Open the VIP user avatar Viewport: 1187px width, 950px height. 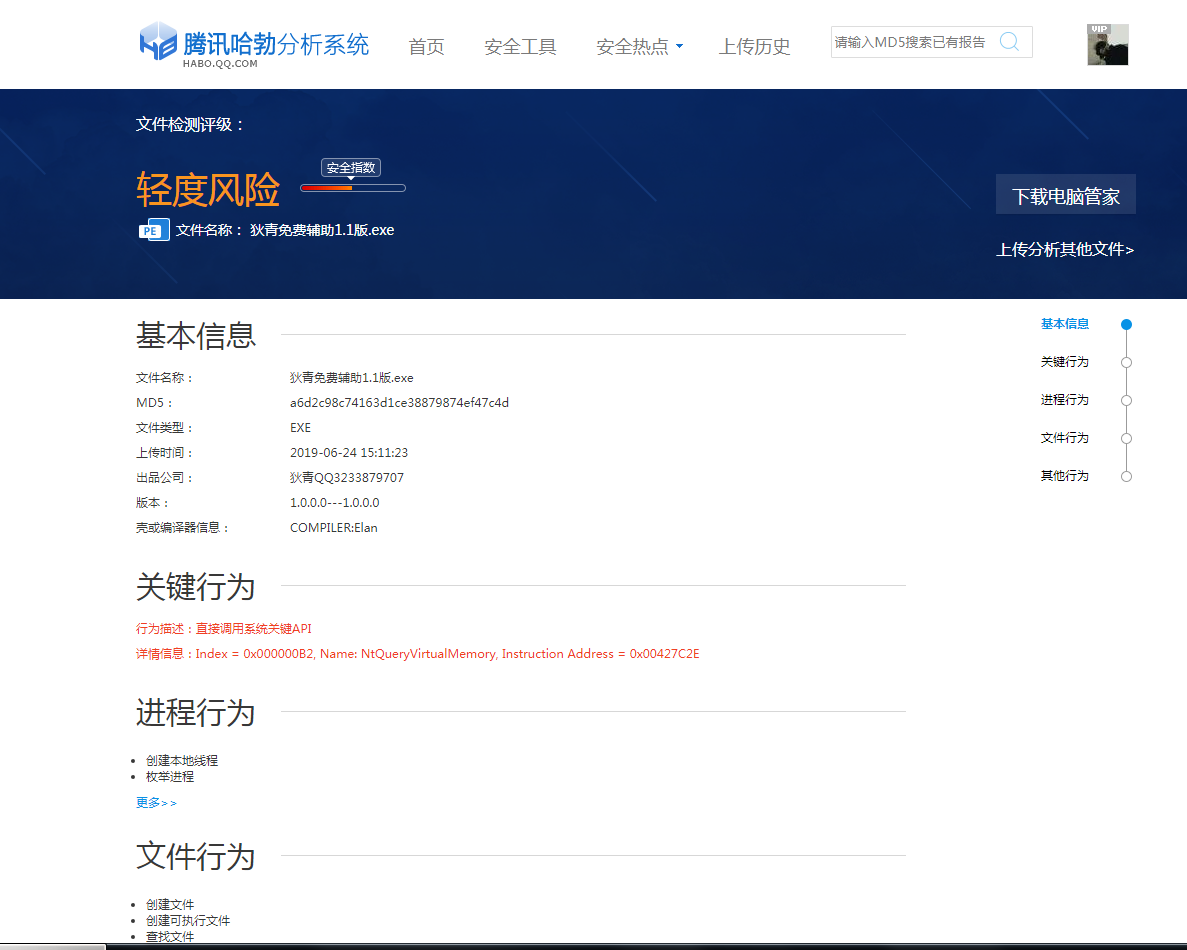pos(1108,45)
